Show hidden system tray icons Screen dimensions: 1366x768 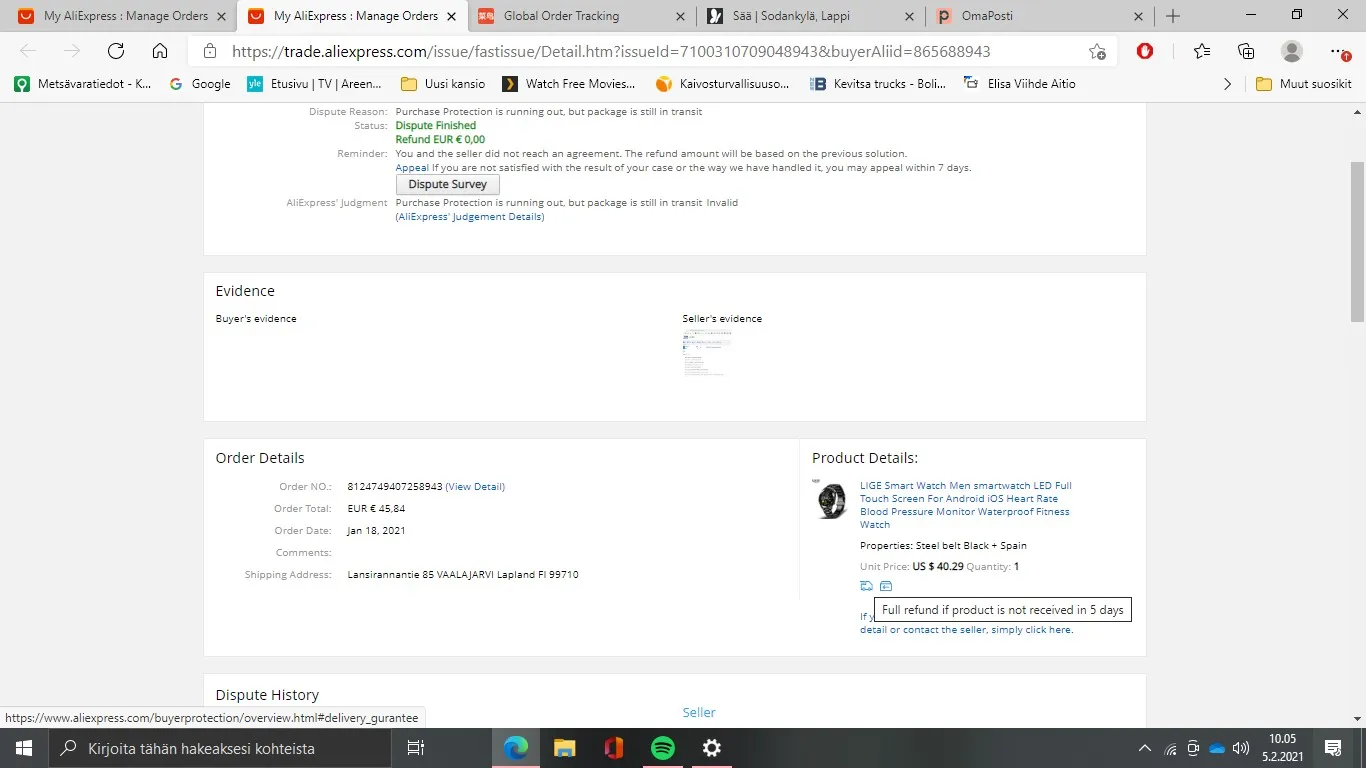[1145, 748]
